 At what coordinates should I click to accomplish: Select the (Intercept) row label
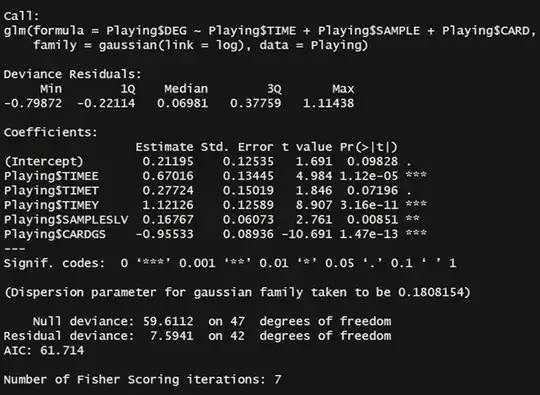(x=44, y=162)
